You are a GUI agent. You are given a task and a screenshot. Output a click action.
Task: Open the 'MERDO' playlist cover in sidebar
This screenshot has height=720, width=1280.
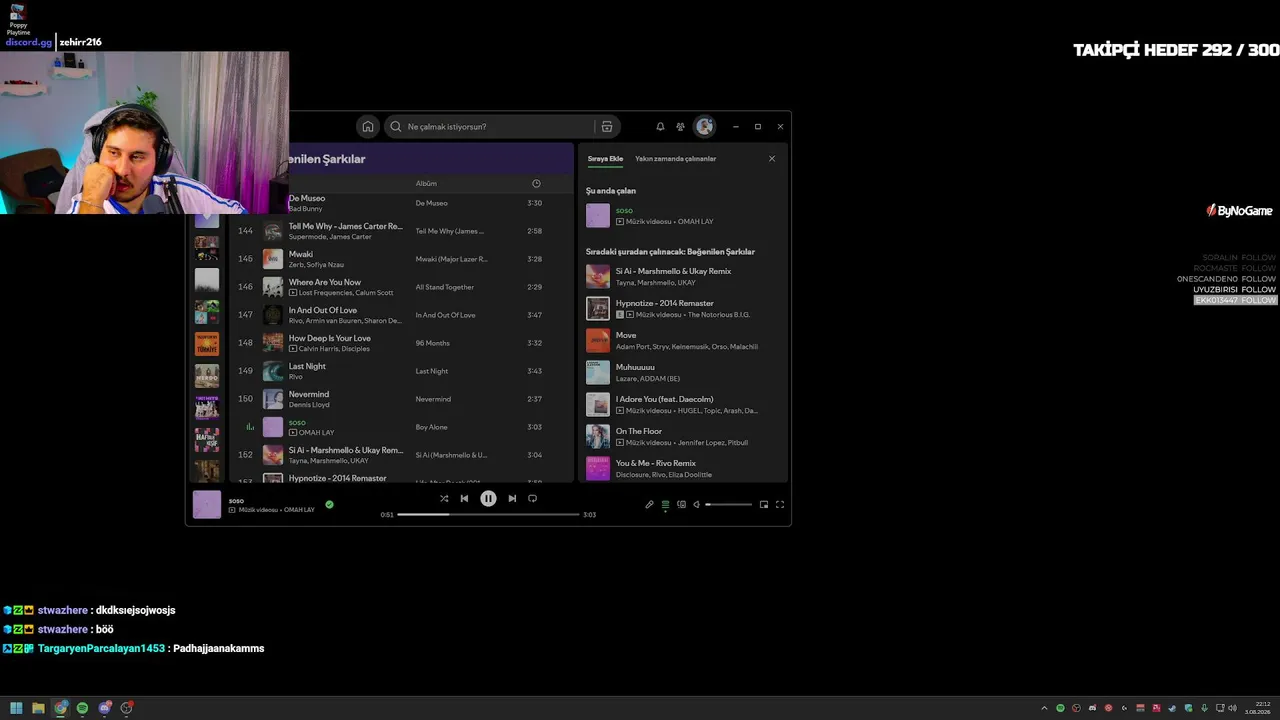click(207, 376)
